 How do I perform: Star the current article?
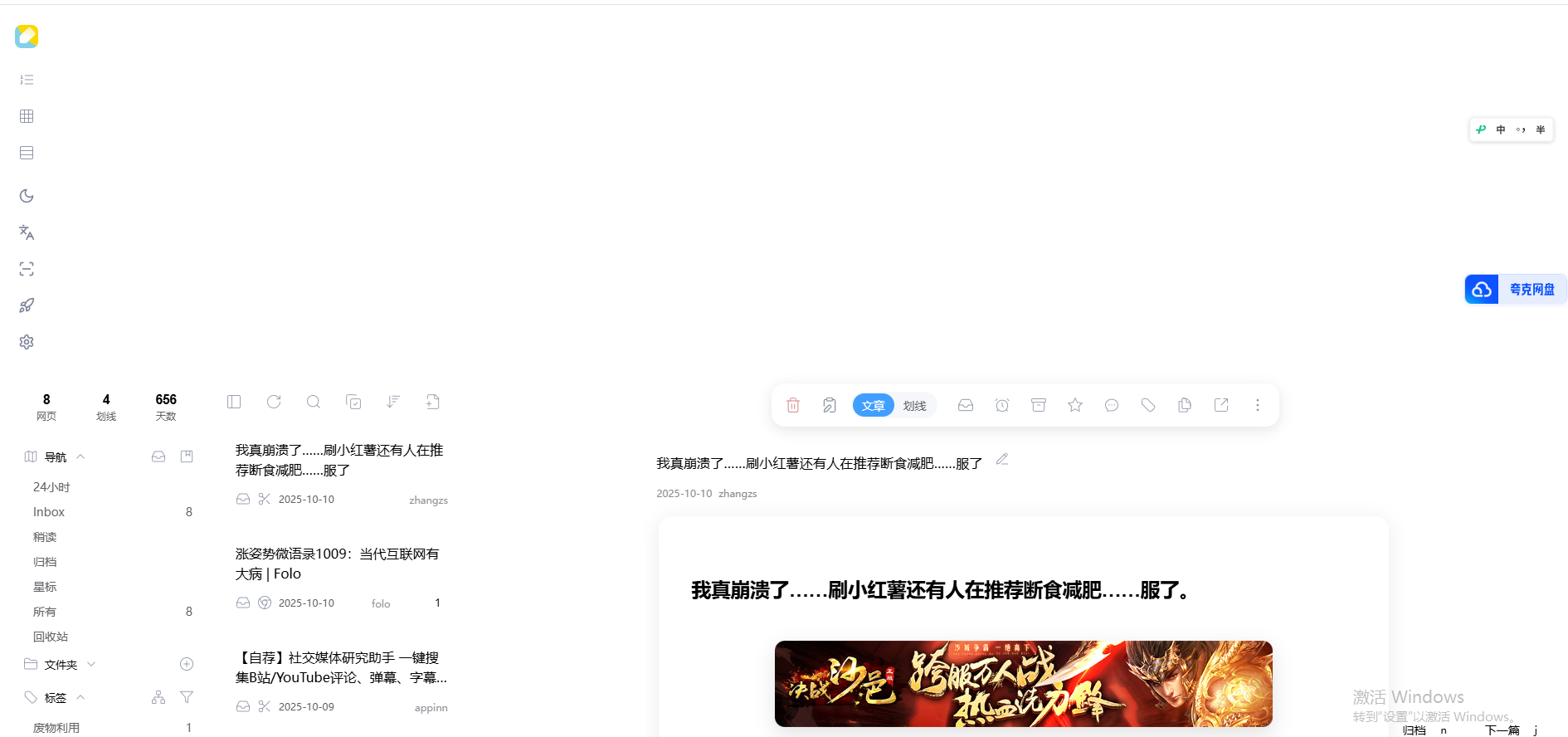[1075, 405]
